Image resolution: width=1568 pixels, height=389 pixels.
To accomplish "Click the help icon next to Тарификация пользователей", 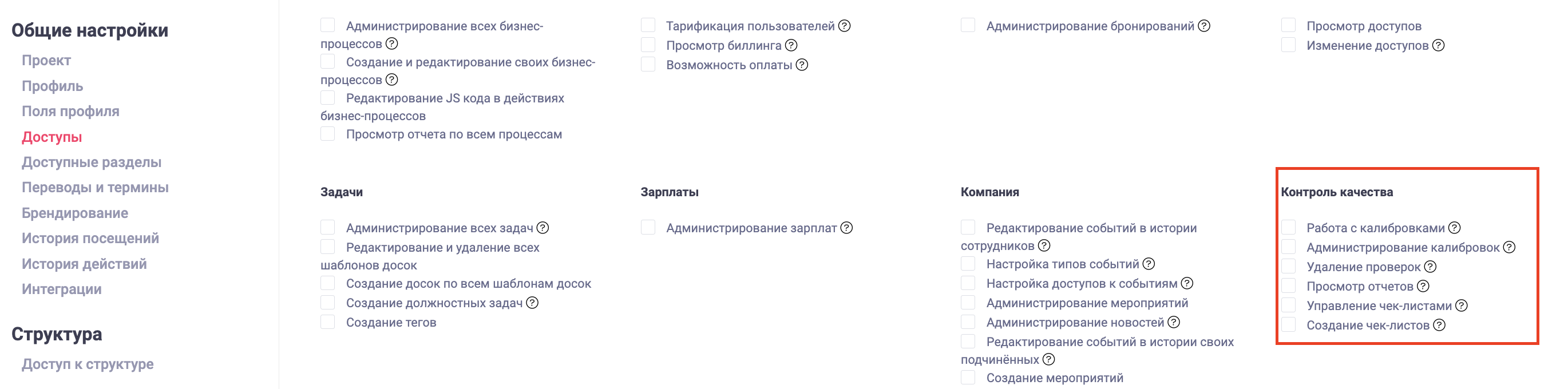I will pyautogui.click(x=844, y=27).
